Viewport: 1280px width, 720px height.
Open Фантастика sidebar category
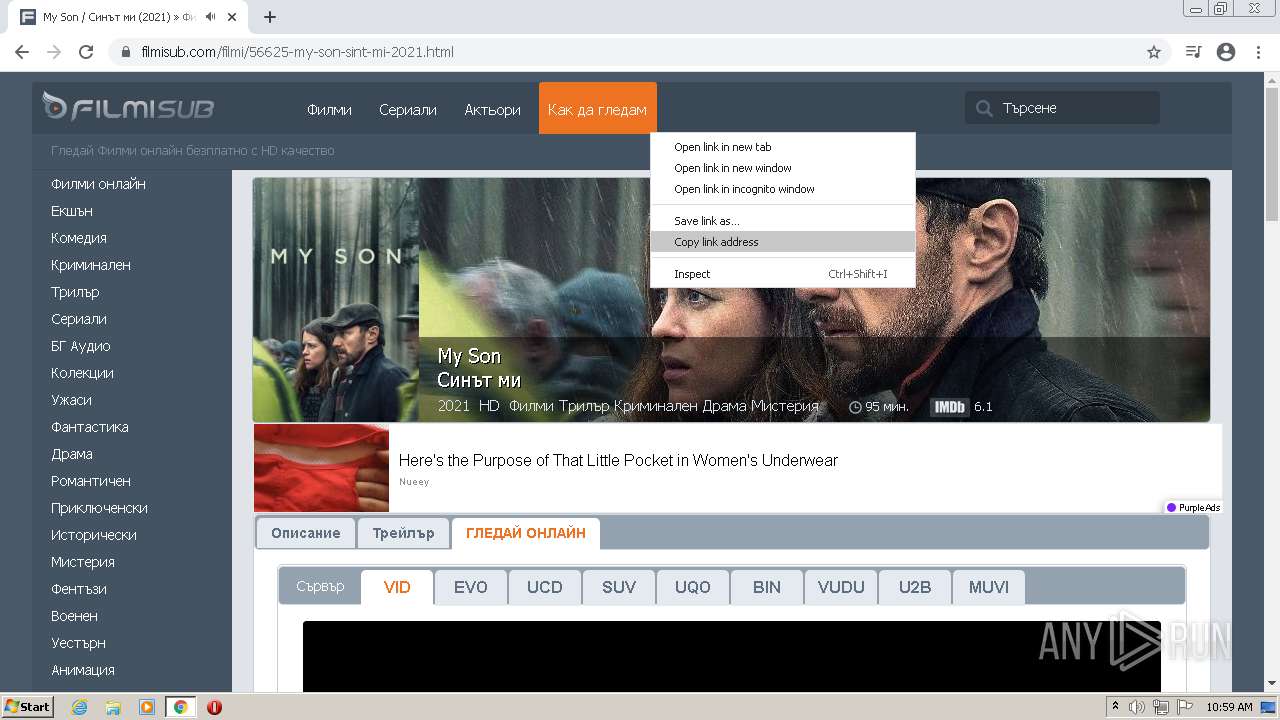coord(90,427)
